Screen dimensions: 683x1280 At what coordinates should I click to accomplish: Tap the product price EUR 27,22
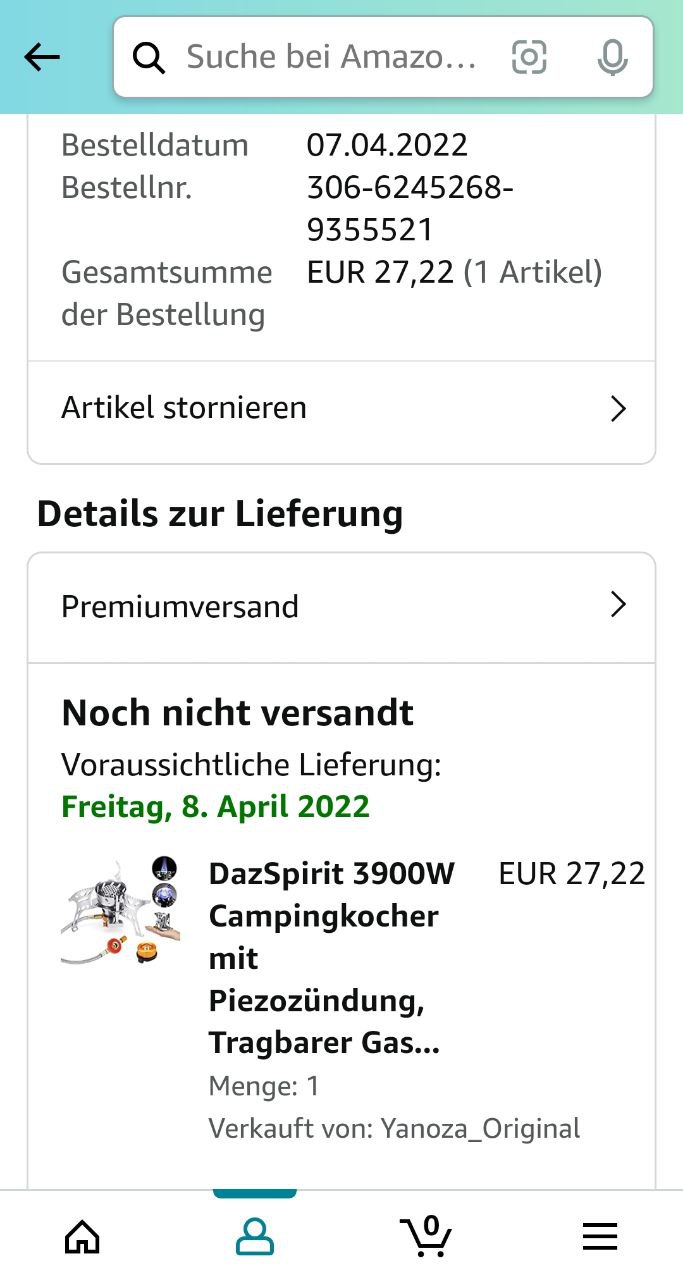572,874
